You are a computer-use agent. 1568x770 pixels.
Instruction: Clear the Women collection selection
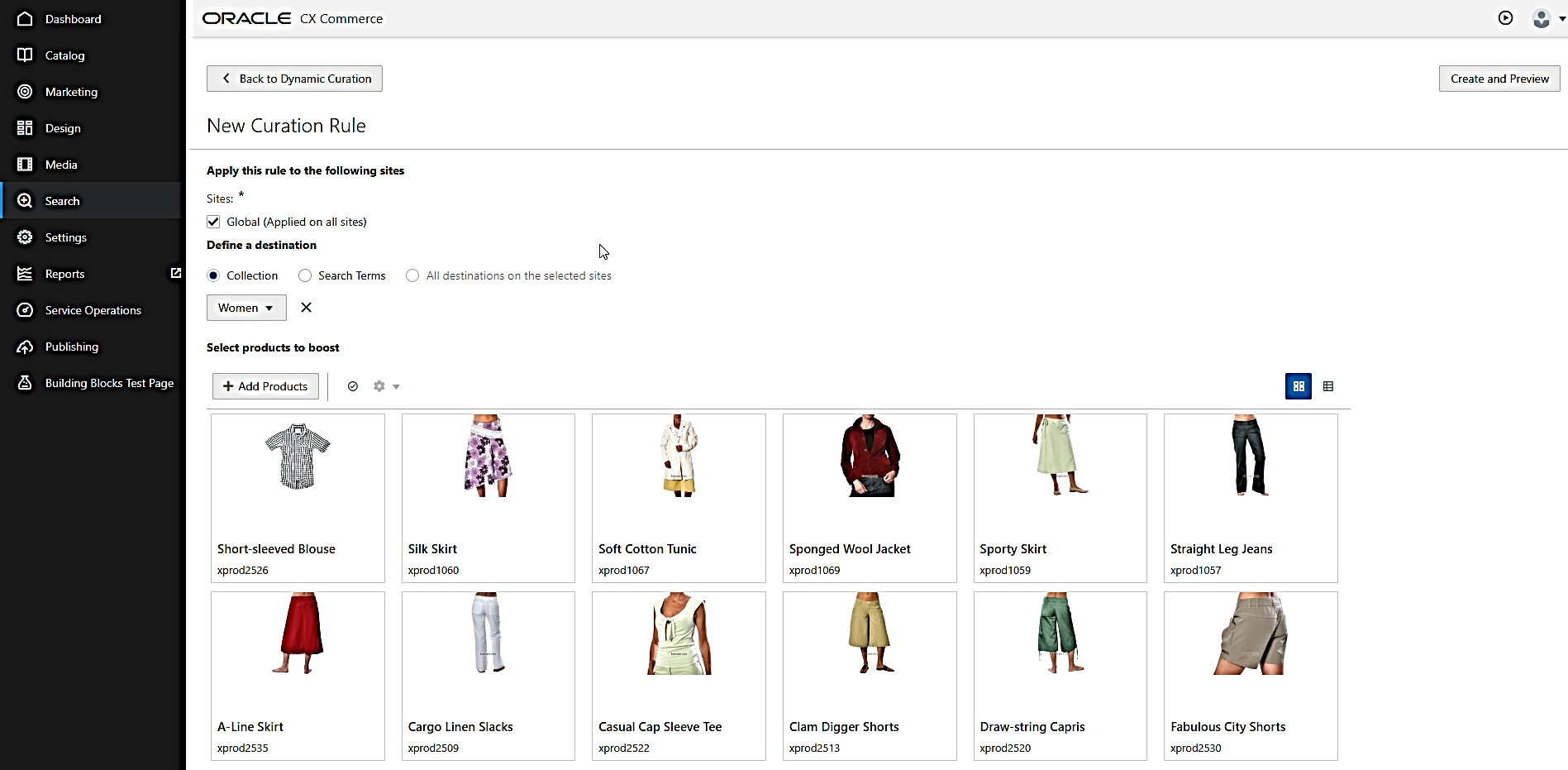click(306, 307)
